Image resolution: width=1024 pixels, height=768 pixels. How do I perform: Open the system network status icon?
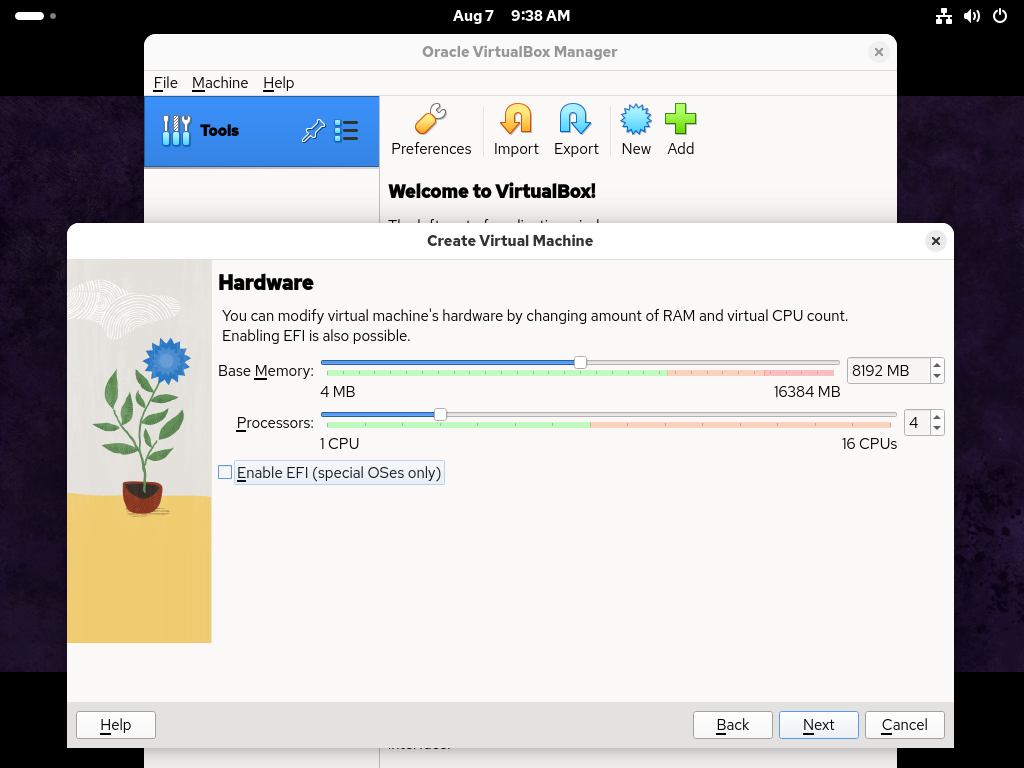[x=943, y=16]
